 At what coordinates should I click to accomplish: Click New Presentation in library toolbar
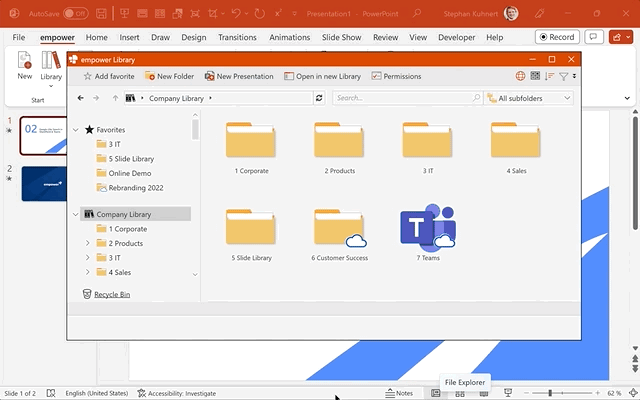(x=239, y=76)
